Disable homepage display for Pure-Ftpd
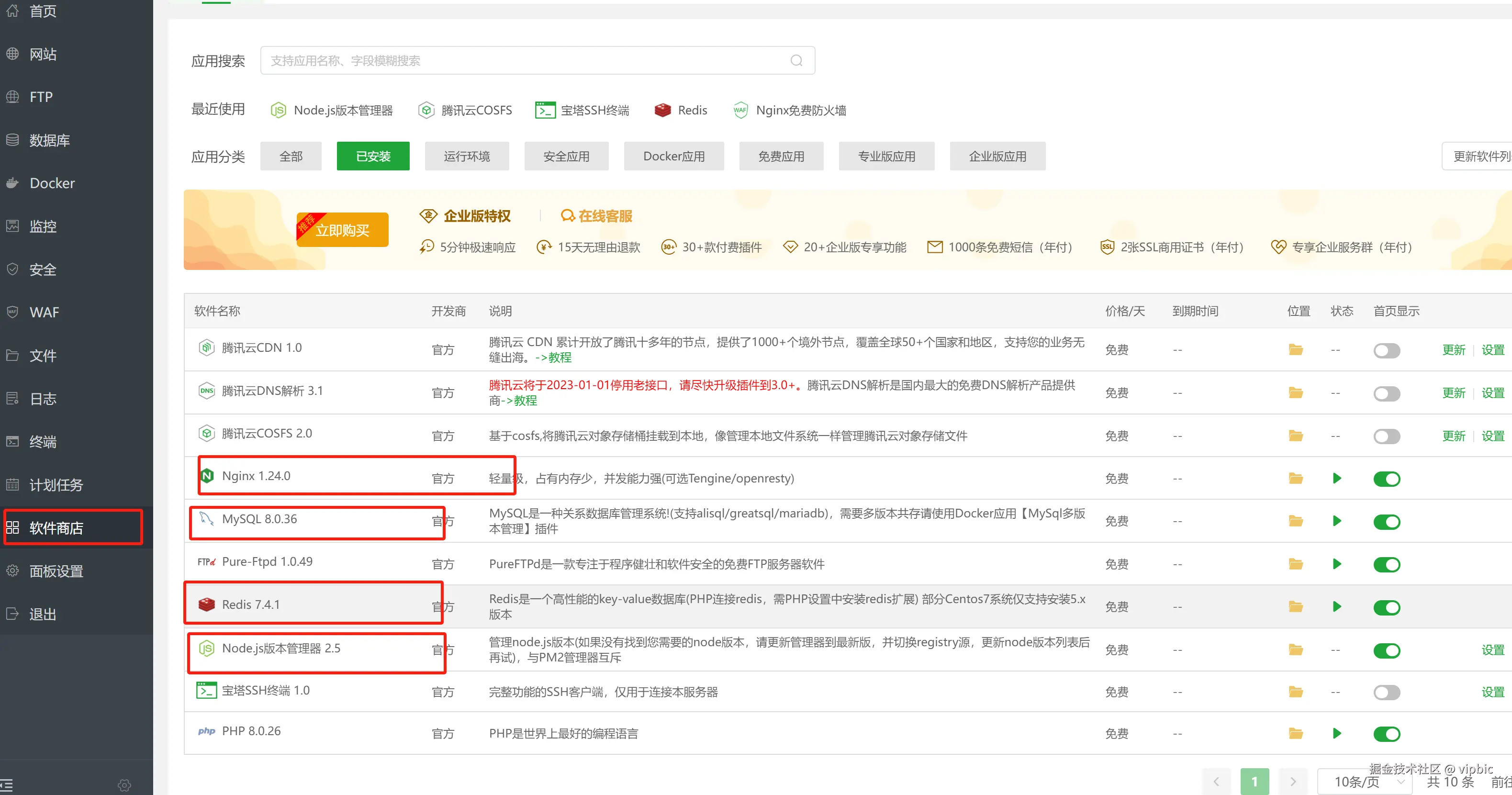Image resolution: width=1512 pixels, height=795 pixels. [x=1387, y=565]
